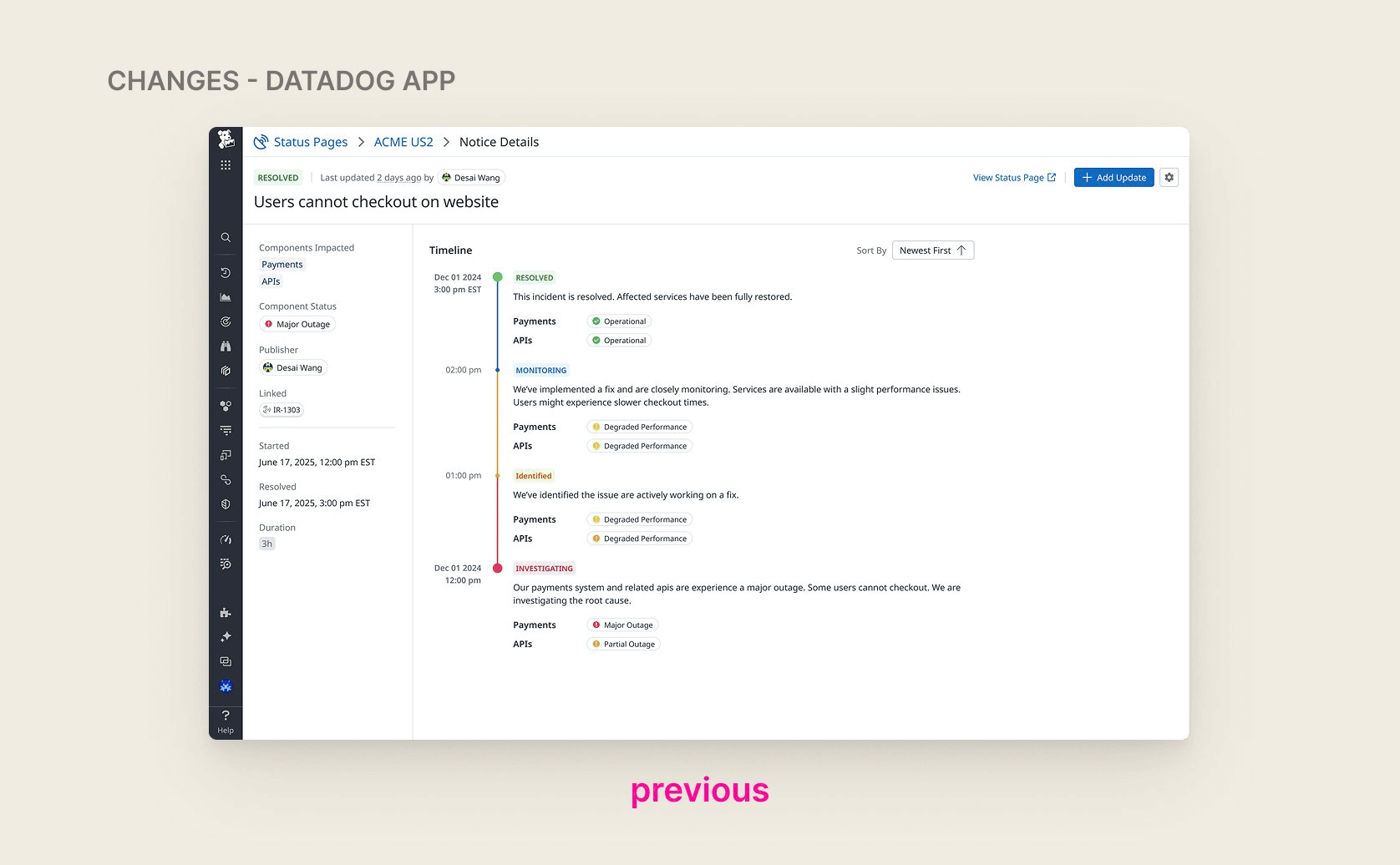Open the Help question-mark item
The image size is (1400, 865).
[x=226, y=722]
